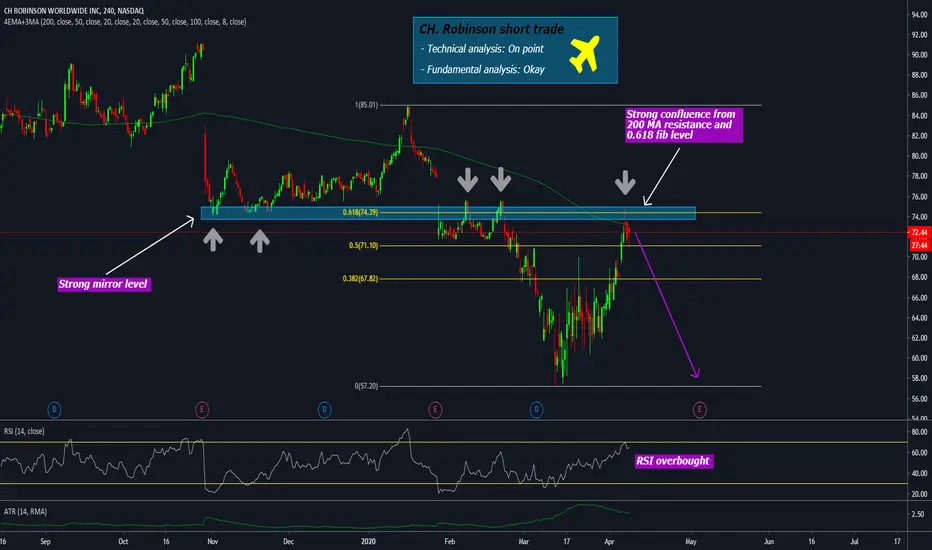Click 'Fundamental analysis: Okay' line
The image size is (932, 550).
click(483, 70)
